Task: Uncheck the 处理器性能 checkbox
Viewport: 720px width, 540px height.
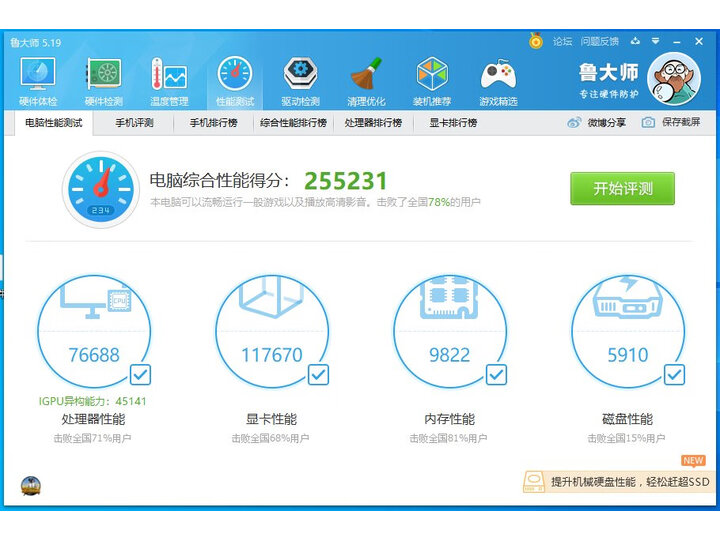Action: 141,375
